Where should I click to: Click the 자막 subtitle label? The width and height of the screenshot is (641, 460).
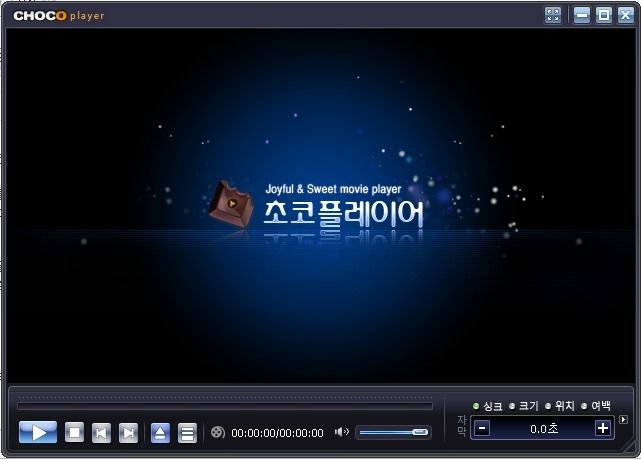(x=462, y=426)
